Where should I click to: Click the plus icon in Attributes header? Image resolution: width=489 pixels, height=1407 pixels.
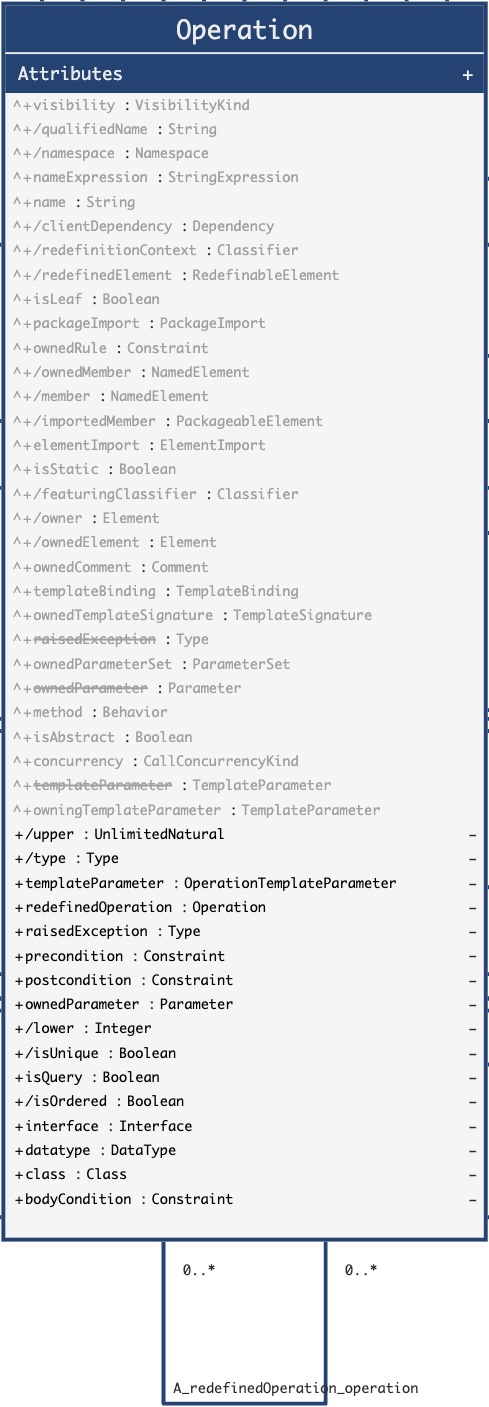(x=467, y=75)
